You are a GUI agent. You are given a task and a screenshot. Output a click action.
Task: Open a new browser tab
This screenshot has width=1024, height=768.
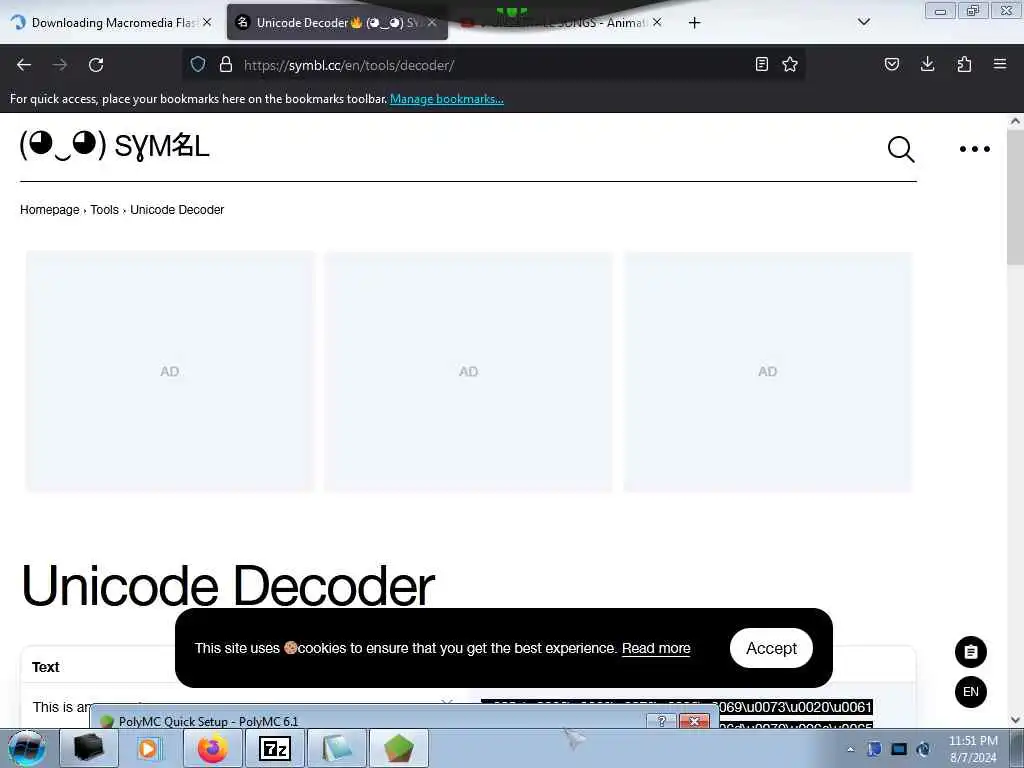point(694,23)
